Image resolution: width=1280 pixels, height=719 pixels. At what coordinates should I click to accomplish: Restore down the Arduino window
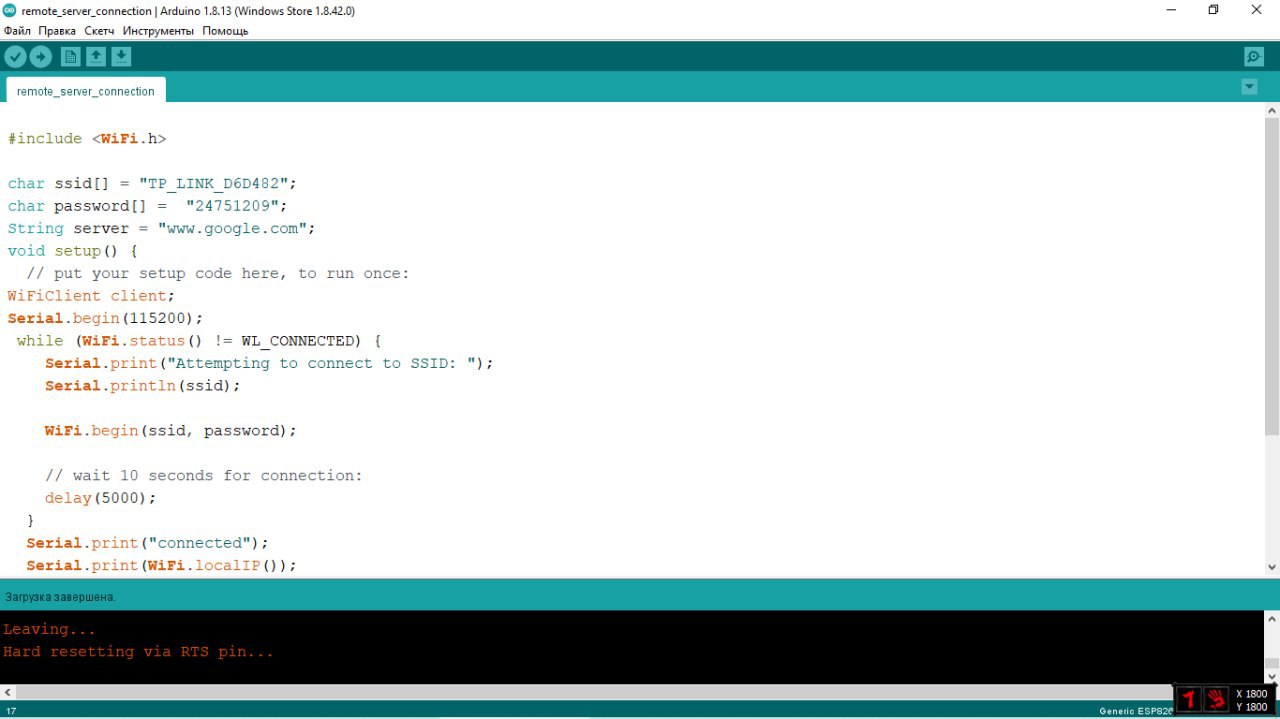pos(1213,10)
